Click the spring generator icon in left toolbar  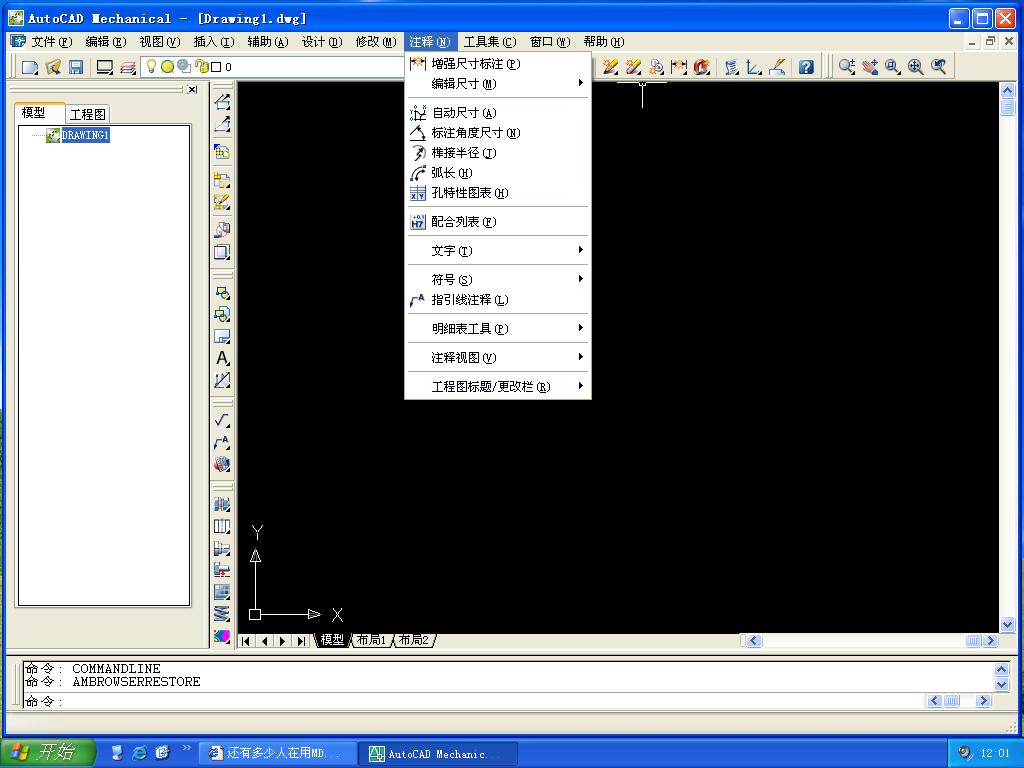pyautogui.click(x=222, y=613)
